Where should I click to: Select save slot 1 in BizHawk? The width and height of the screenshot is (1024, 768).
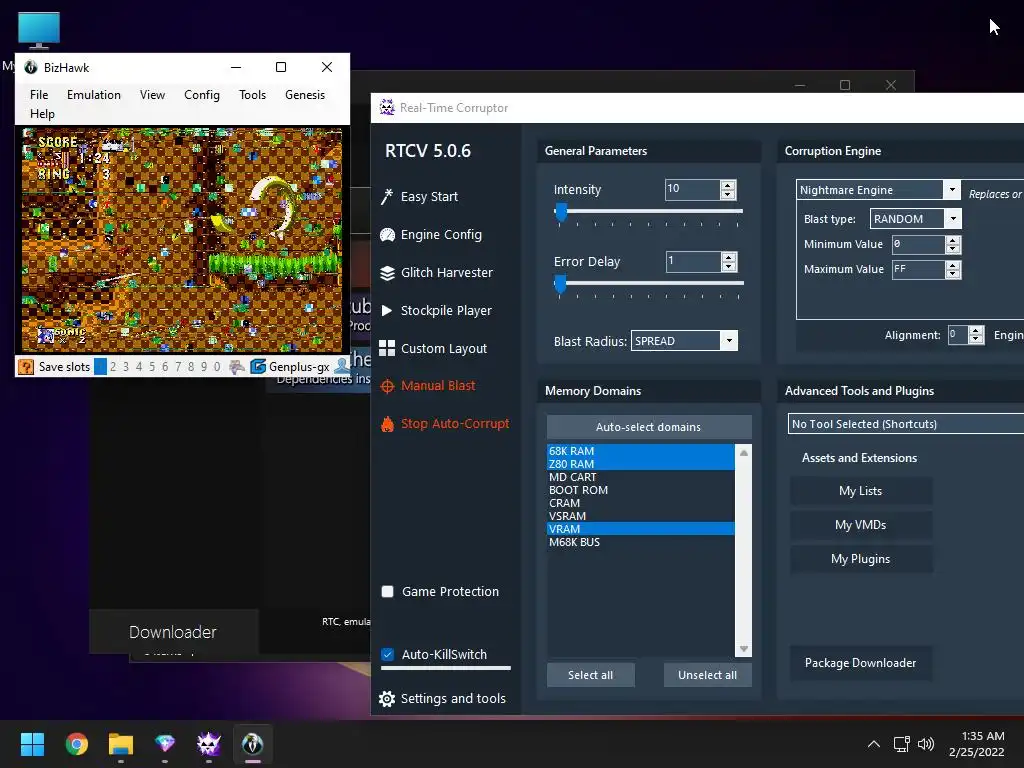(x=100, y=366)
